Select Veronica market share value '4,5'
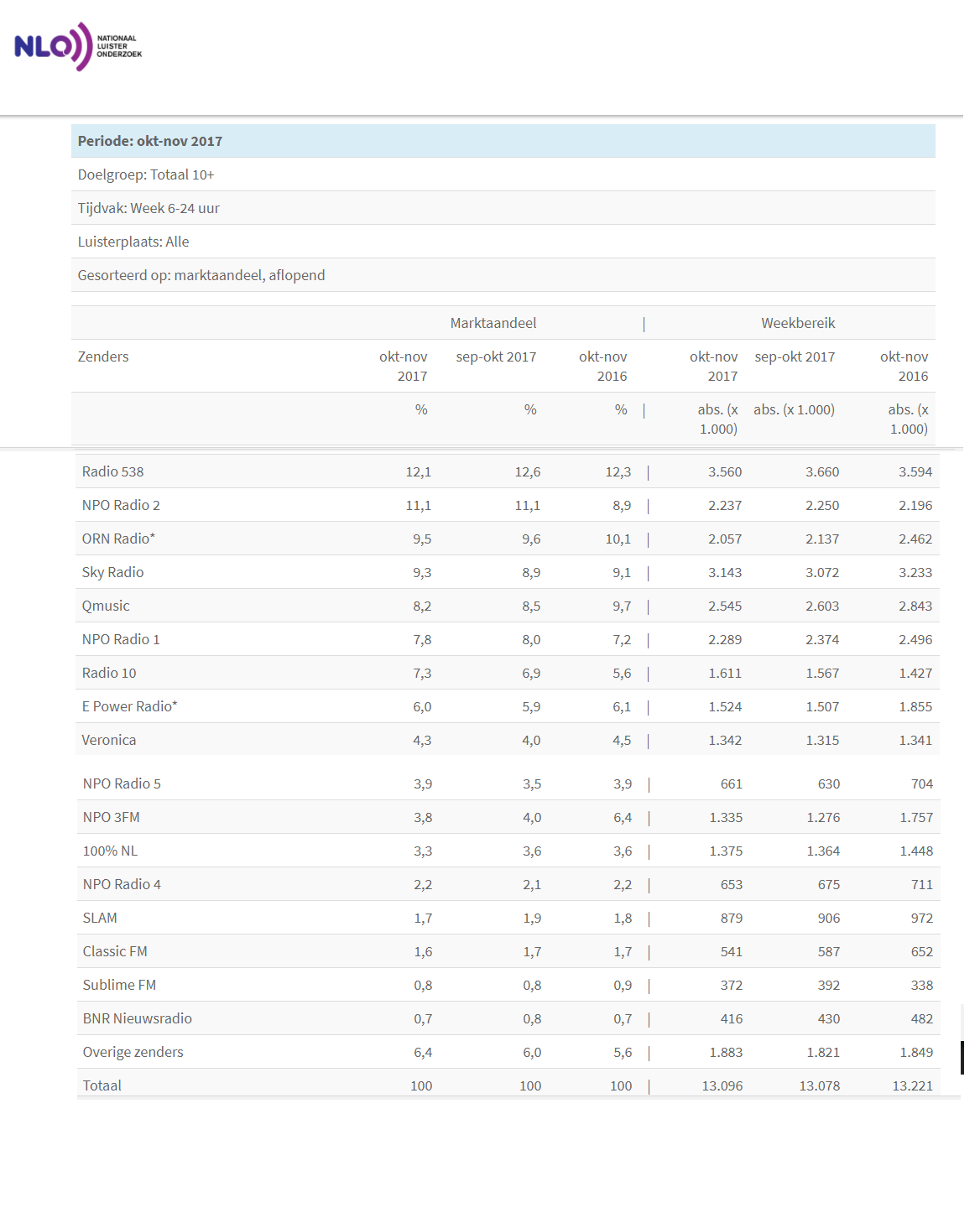980x1218 pixels. tap(622, 740)
